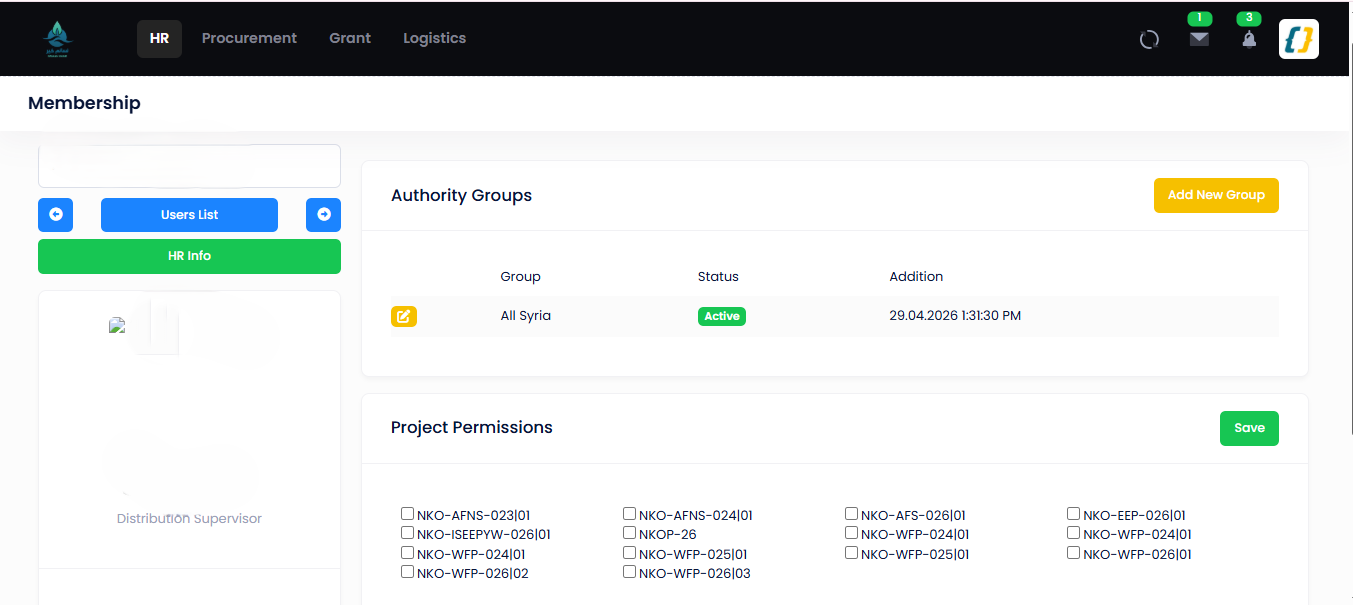Click the Group column header
The image size is (1353, 605).
click(520, 277)
